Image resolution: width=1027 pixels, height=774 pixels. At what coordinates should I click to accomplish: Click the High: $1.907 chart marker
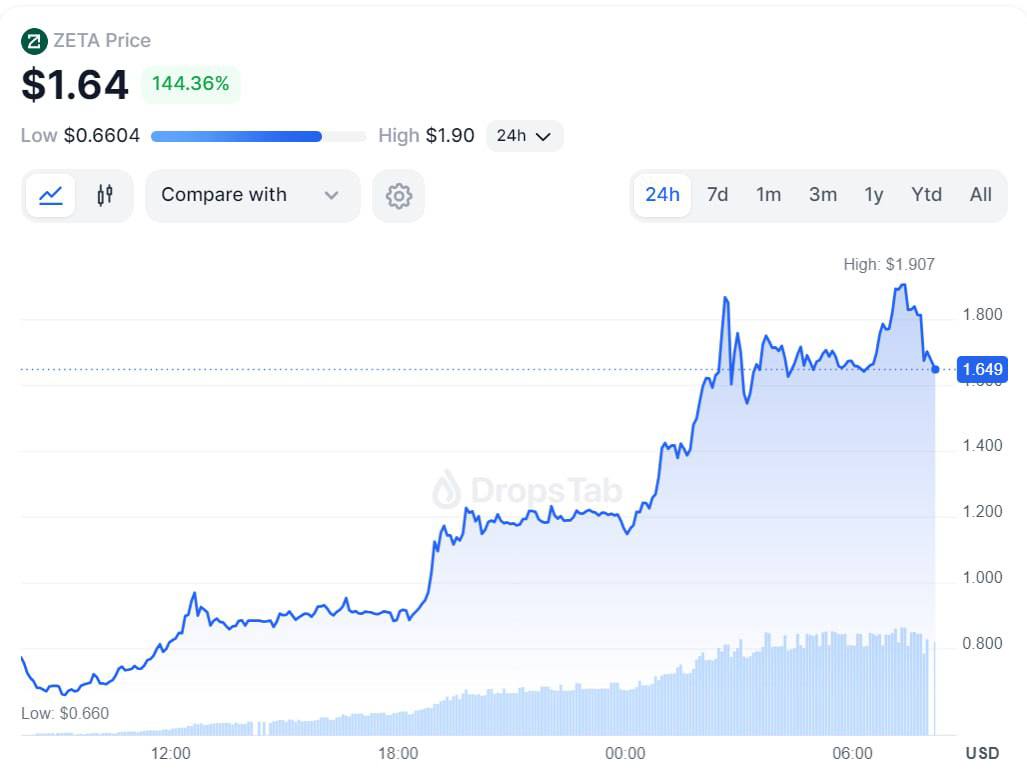coord(888,265)
